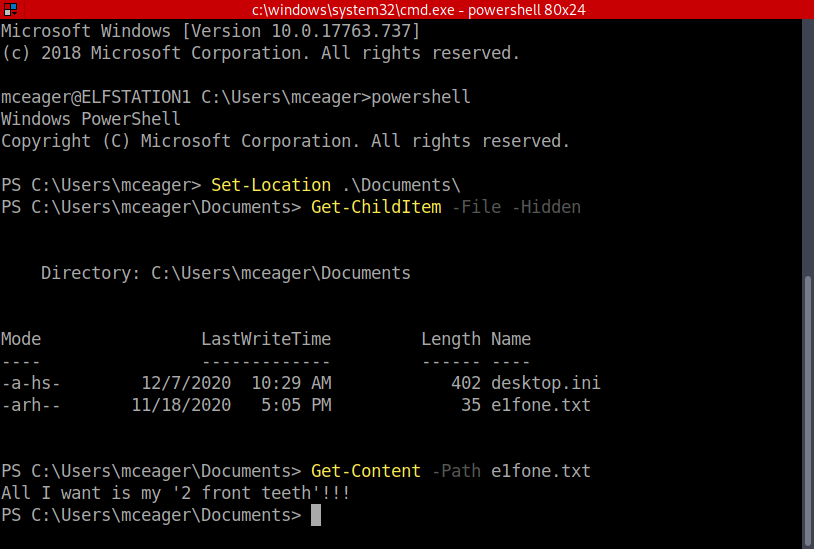Image resolution: width=814 pixels, height=549 pixels.
Task: Click the Directory path line in output
Action: 225,273
